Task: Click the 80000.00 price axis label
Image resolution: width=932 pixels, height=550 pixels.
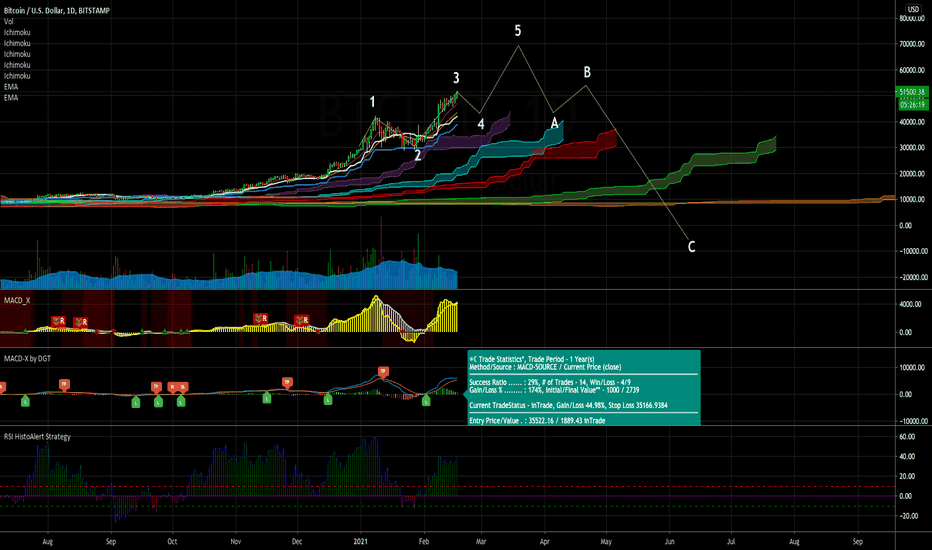Action: (x=912, y=18)
